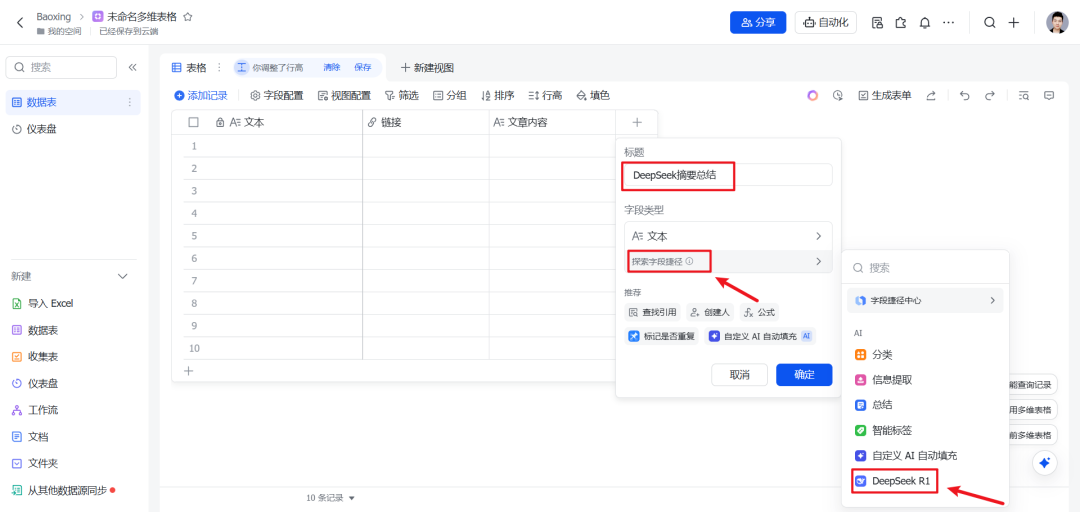Click the add-field plus in header
Screen dimensions: 1080x512
point(637,122)
